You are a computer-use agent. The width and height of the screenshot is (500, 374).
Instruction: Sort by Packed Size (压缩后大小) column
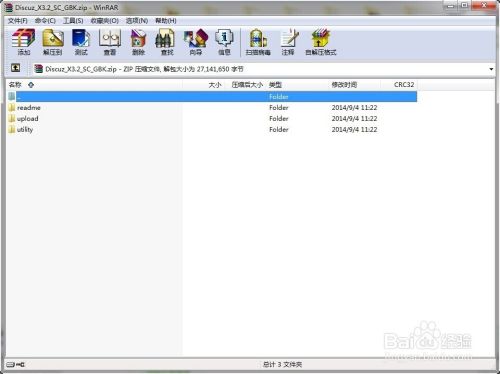click(246, 85)
